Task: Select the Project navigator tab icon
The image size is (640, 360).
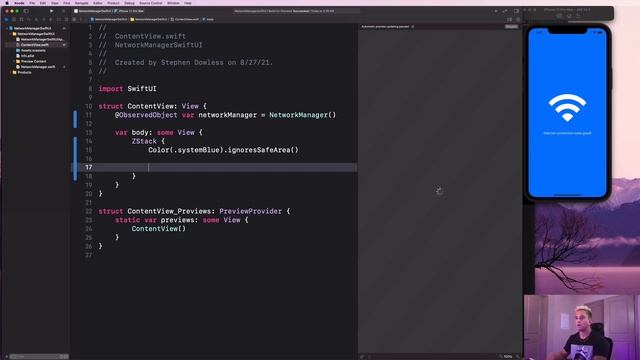Action: [x=6, y=19]
